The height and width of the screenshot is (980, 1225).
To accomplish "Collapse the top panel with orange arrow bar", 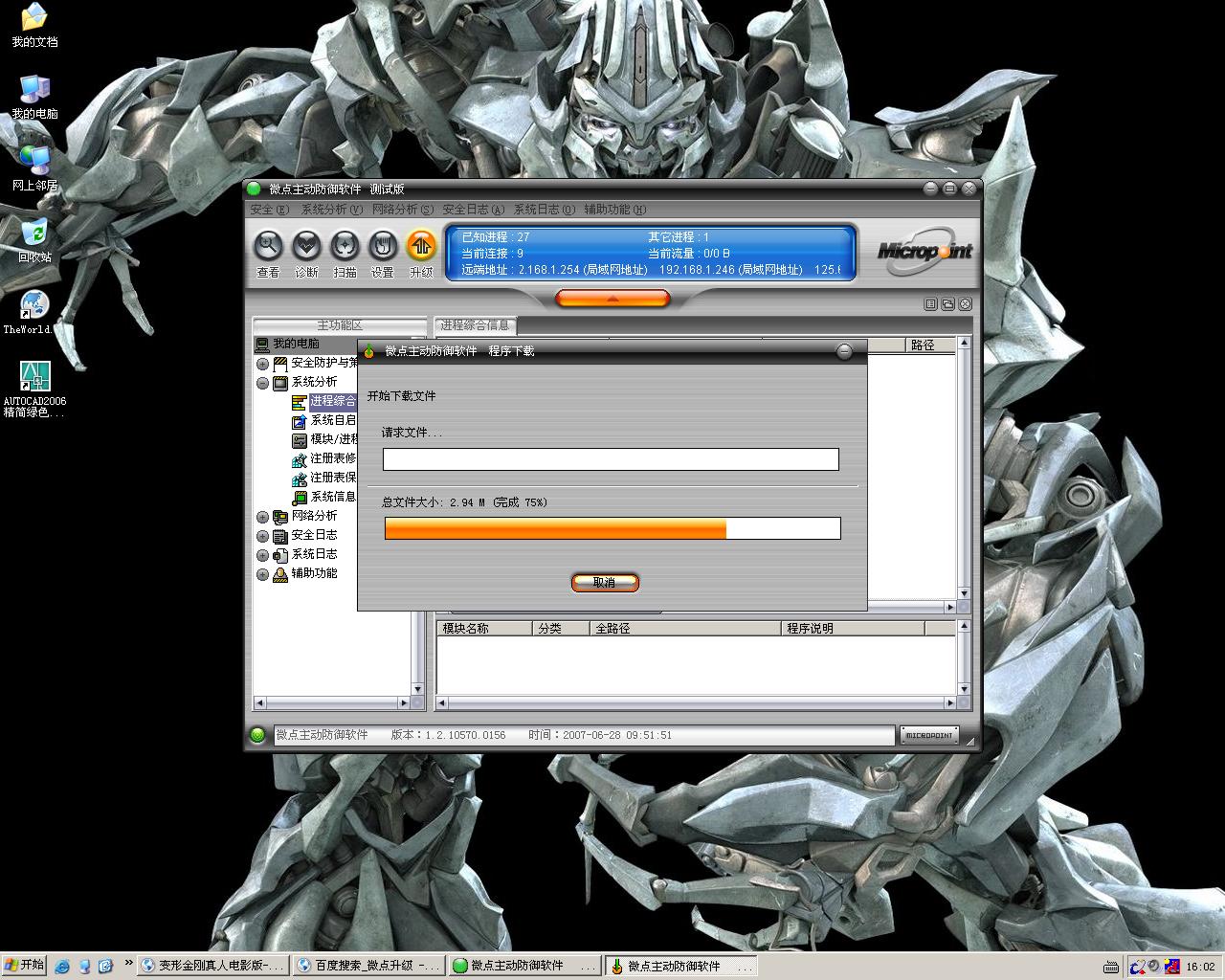I will pos(612,299).
